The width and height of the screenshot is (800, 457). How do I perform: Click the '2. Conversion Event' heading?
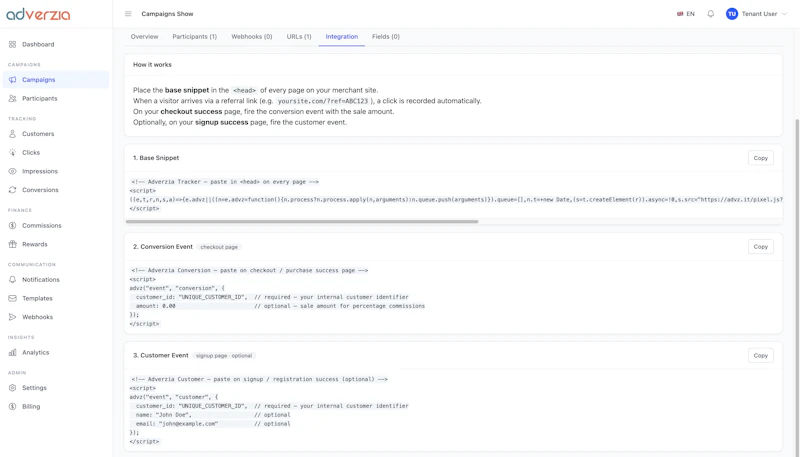coord(163,247)
